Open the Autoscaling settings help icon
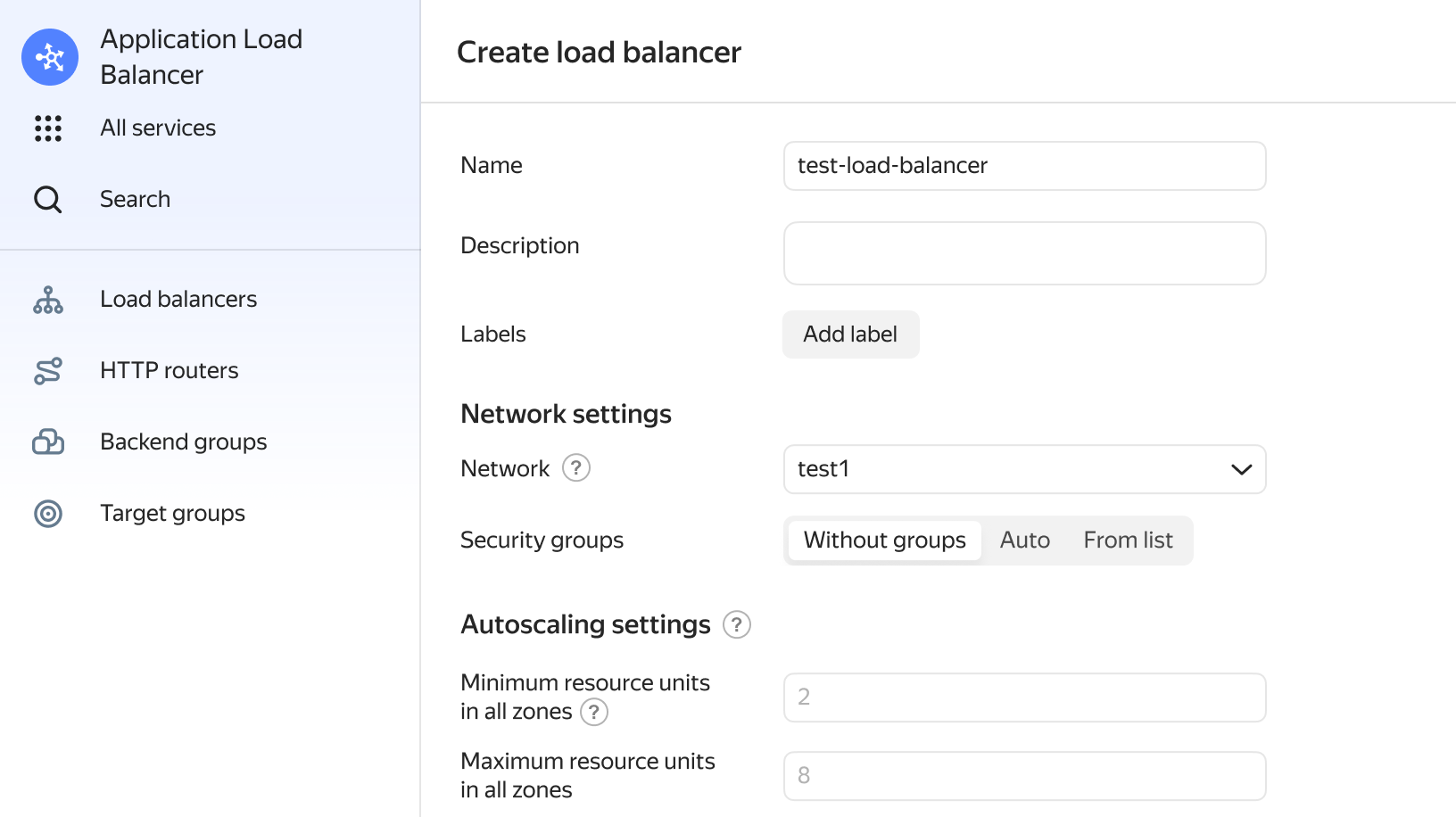Screen dimensions: 1456x817 coord(737,624)
